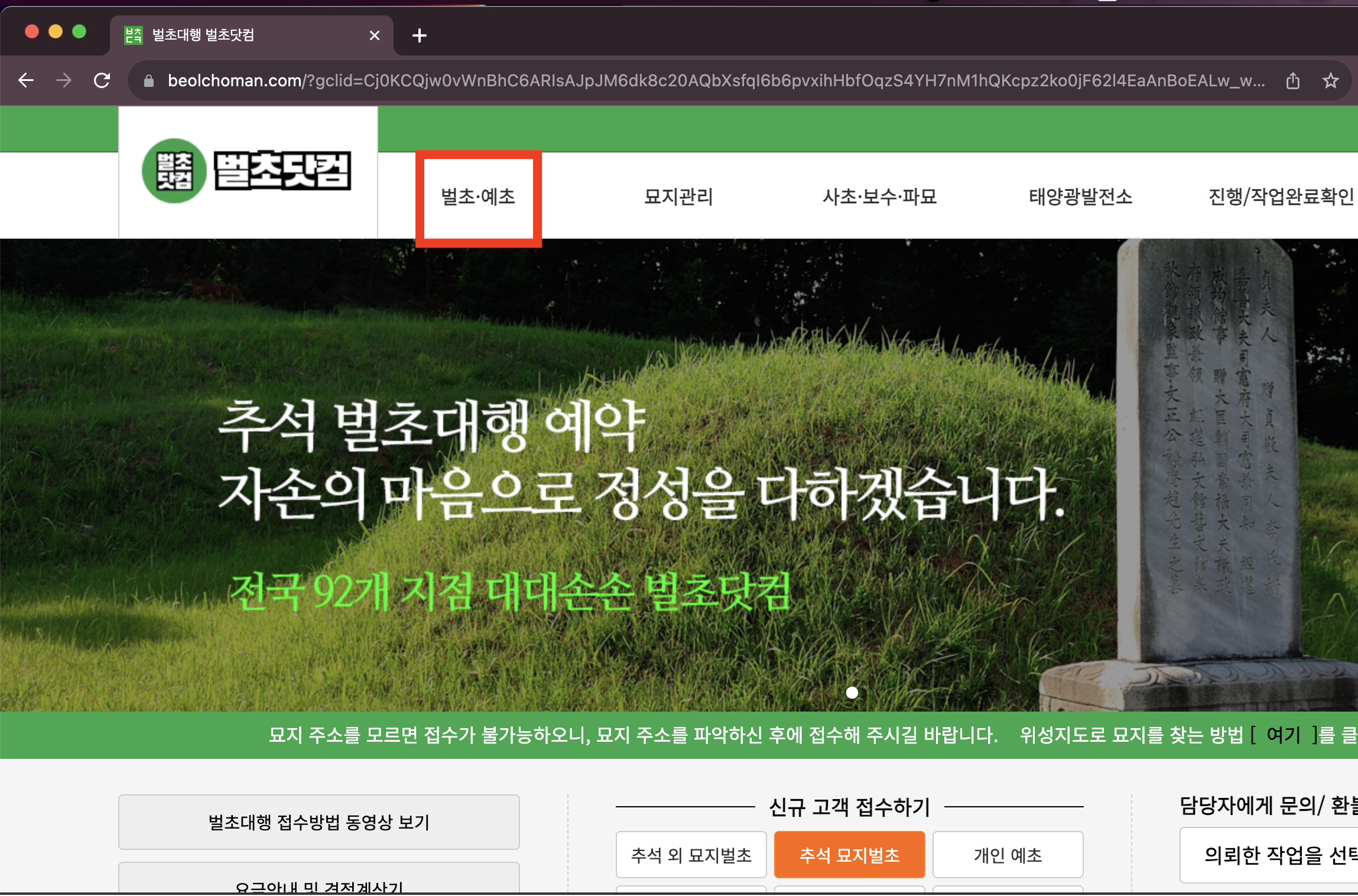Open the 진행/작업완료확인 menu
The height and width of the screenshot is (896, 1358).
[1281, 197]
